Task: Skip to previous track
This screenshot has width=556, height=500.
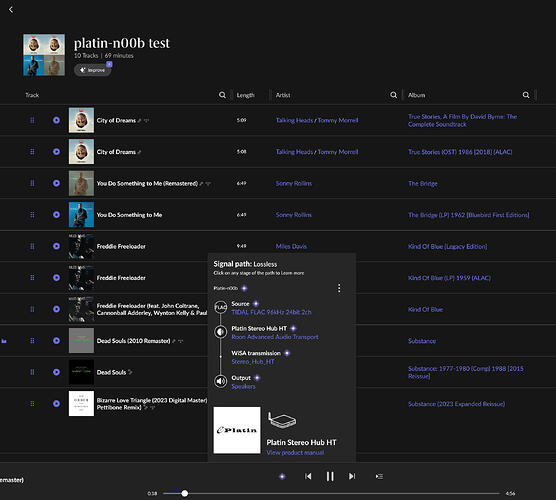Action: point(308,476)
